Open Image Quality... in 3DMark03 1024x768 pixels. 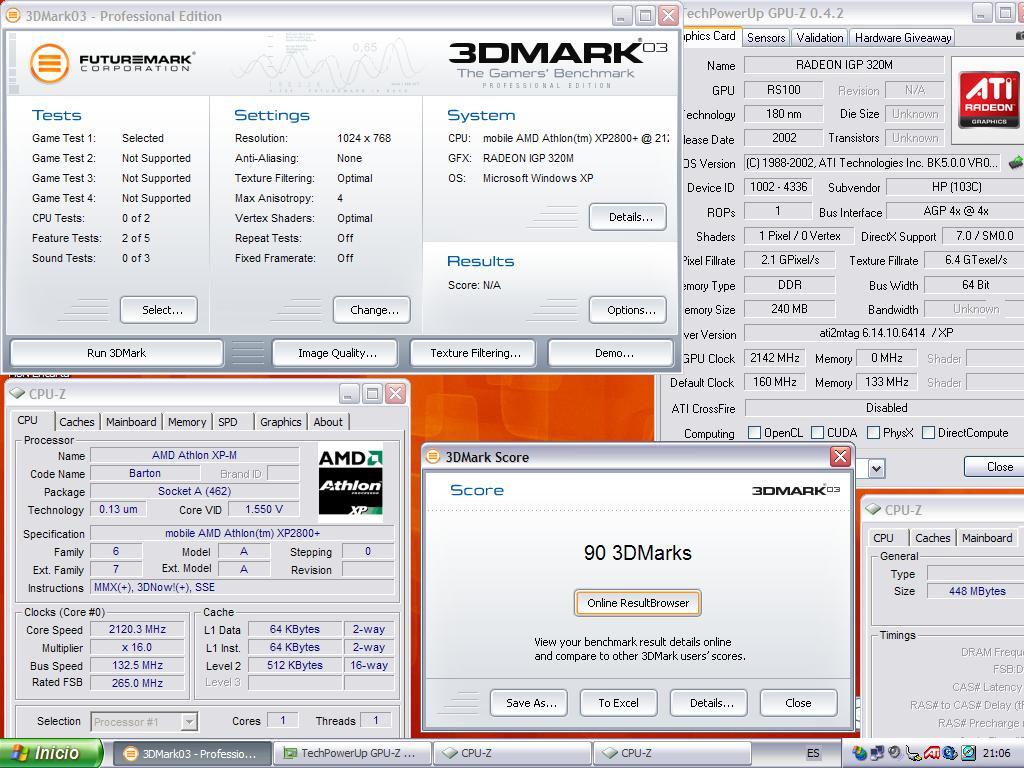coord(335,353)
